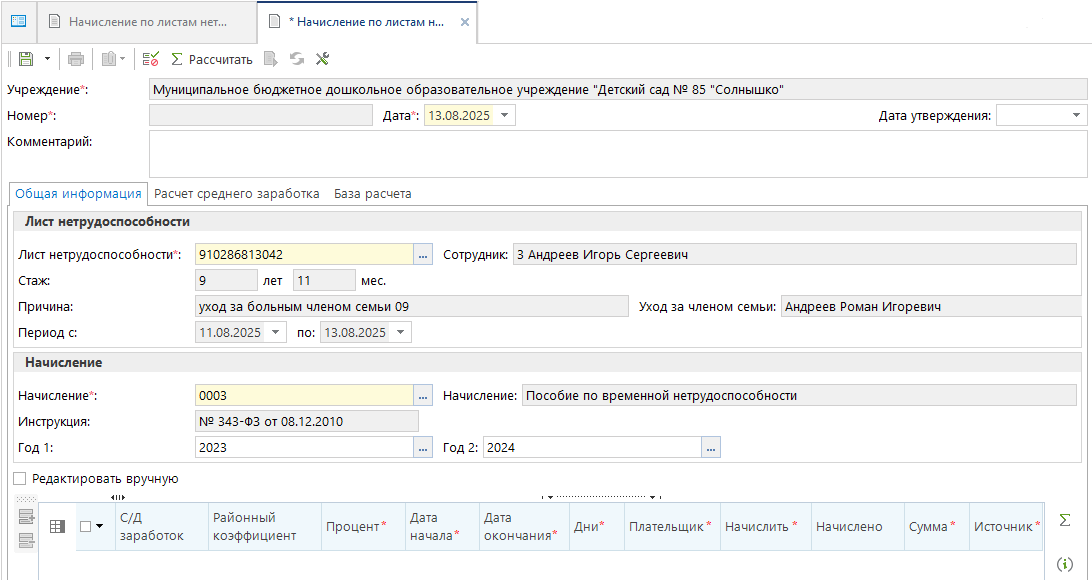Click the info icon right of table
The width and height of the screenshot is (1092, 580).
tap(1065, 565)
